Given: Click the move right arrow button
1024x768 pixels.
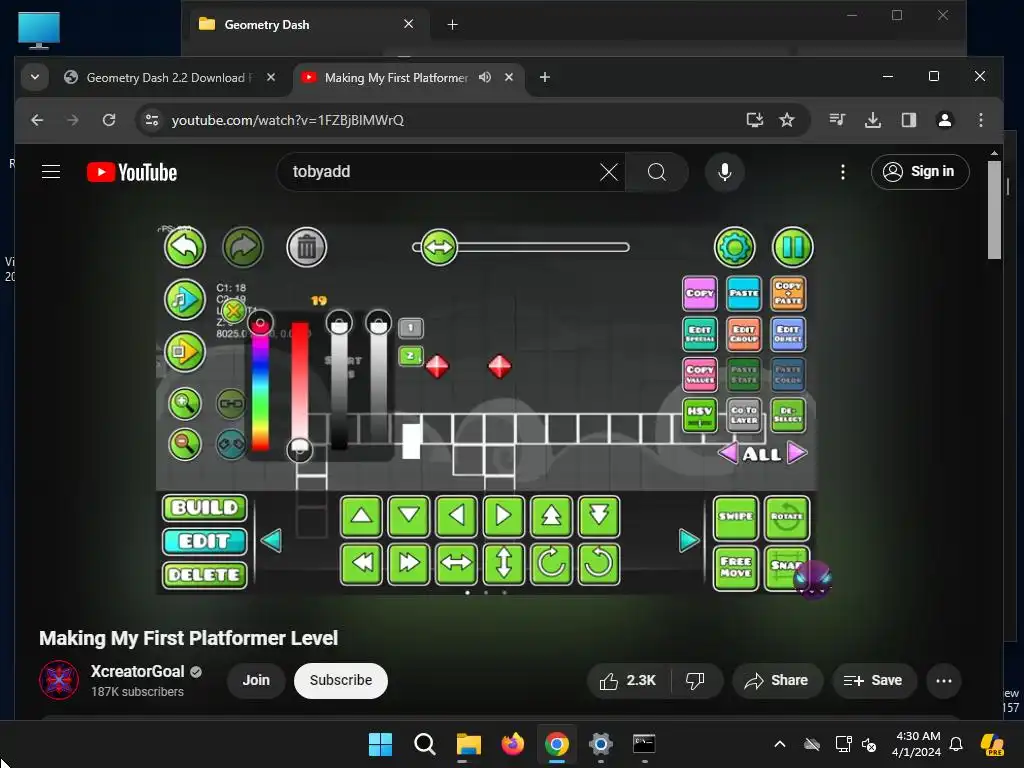Looking at the screenshot, I should pyautogui.click(x=504, y=516).
